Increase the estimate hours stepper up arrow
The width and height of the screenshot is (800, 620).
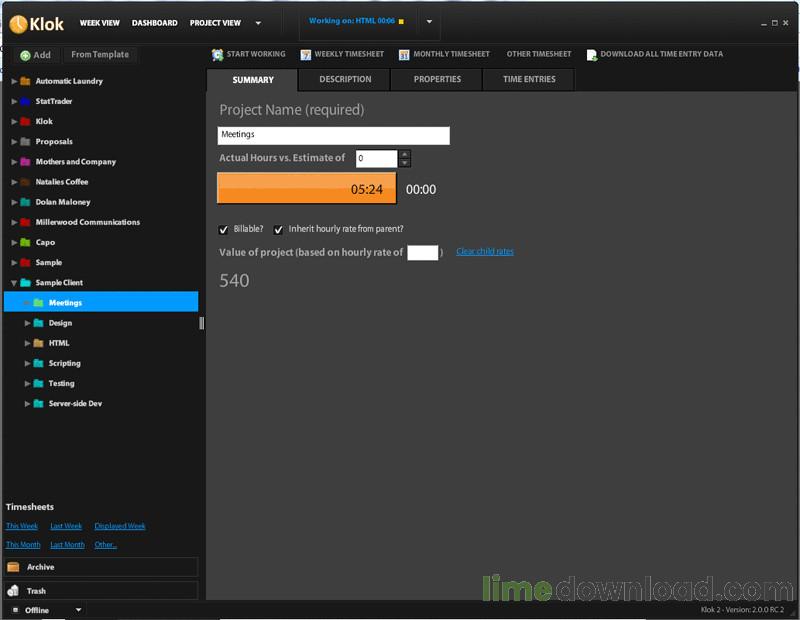(x=405, y=154)
